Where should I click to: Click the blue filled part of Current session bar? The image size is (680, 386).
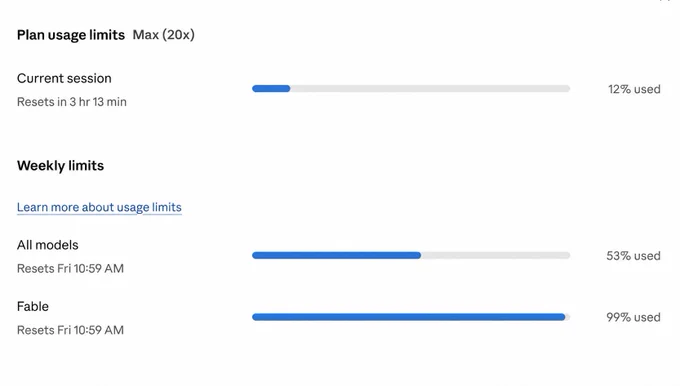(271, 88)
